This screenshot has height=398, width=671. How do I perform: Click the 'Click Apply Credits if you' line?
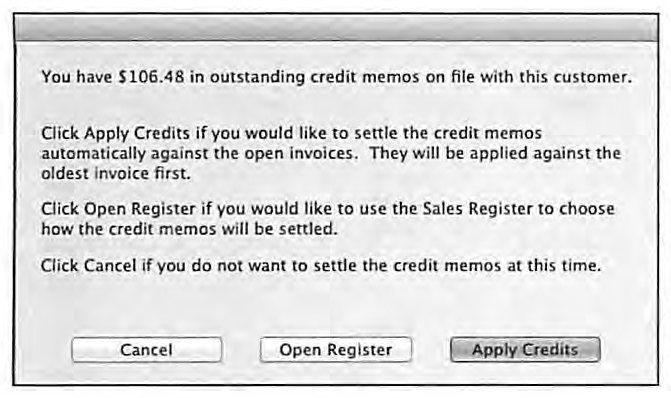(291, 134)
